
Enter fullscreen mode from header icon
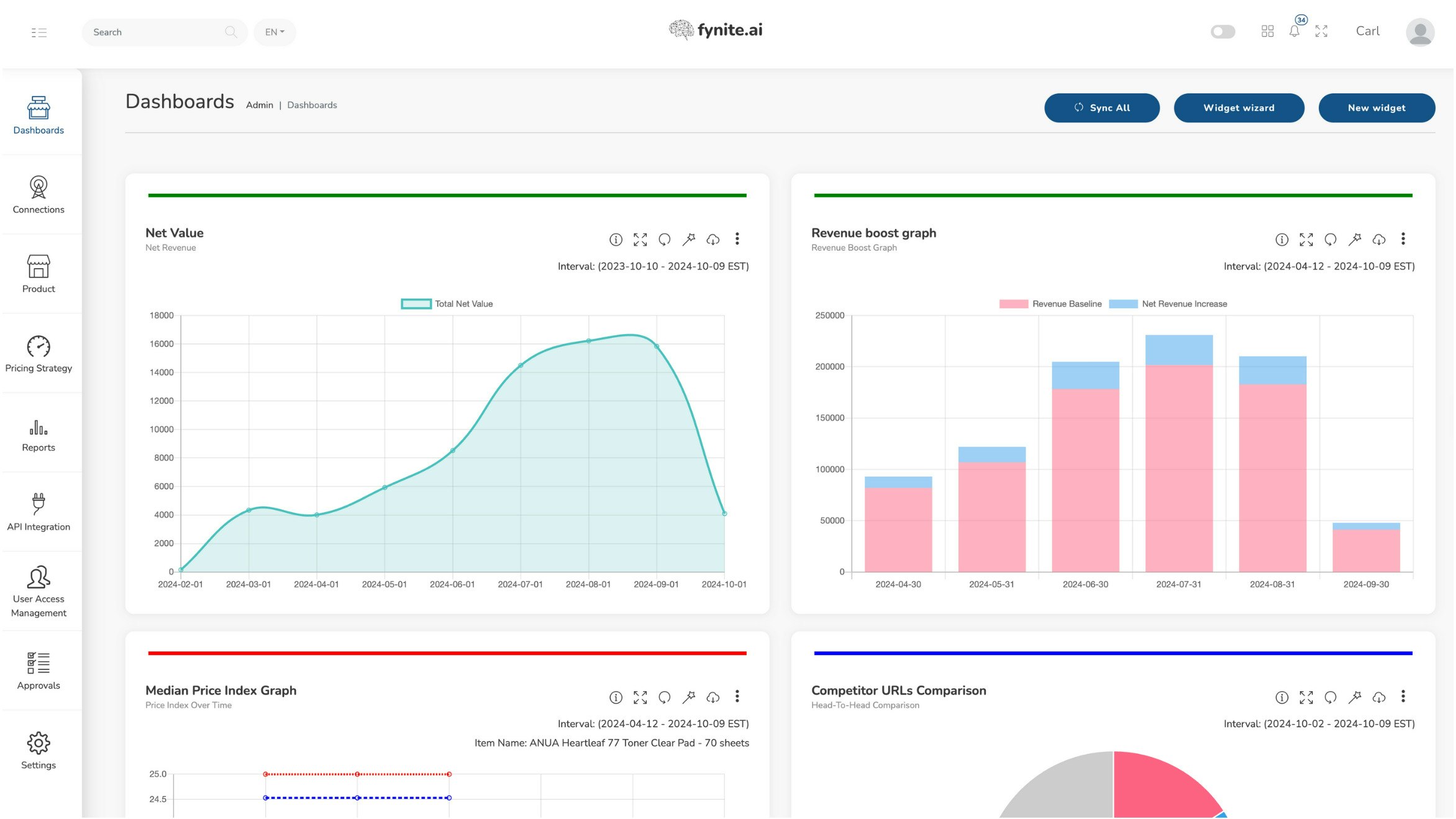[1321, 32]
